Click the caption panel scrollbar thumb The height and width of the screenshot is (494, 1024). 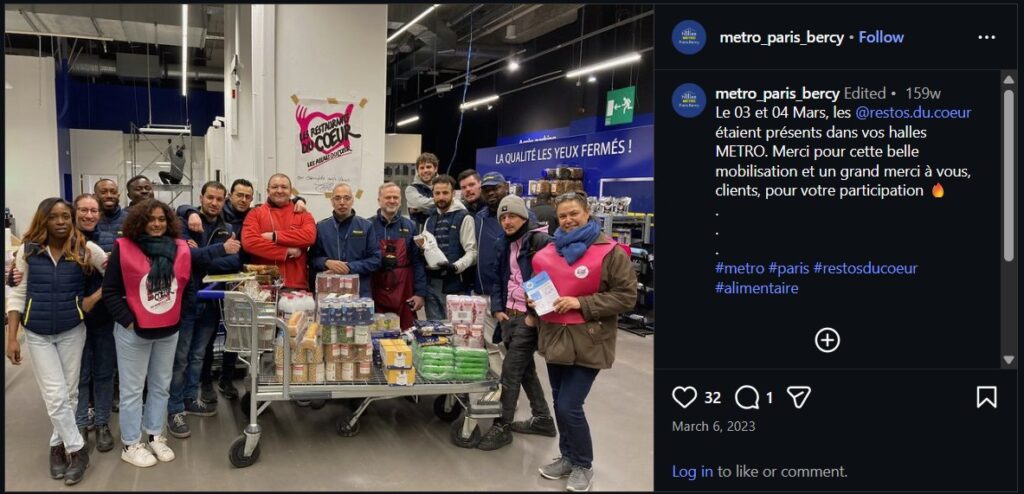(1008, 176)
